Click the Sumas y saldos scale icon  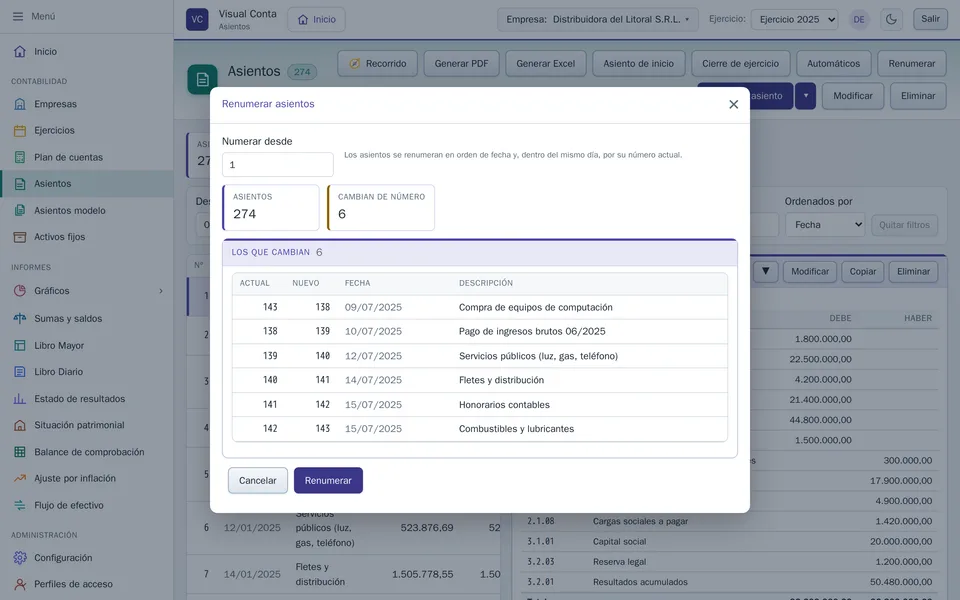[x=20, y=318]
